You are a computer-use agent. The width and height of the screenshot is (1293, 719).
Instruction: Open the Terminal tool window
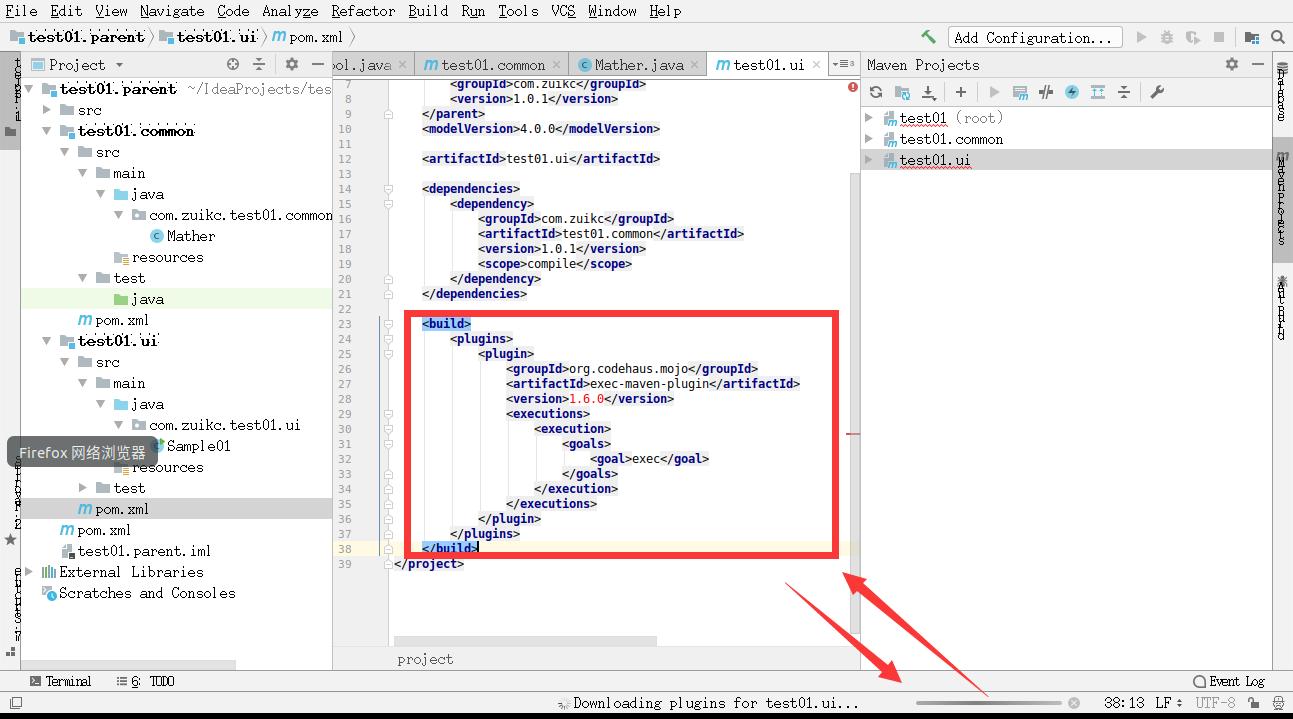click(x=60, y=681)
